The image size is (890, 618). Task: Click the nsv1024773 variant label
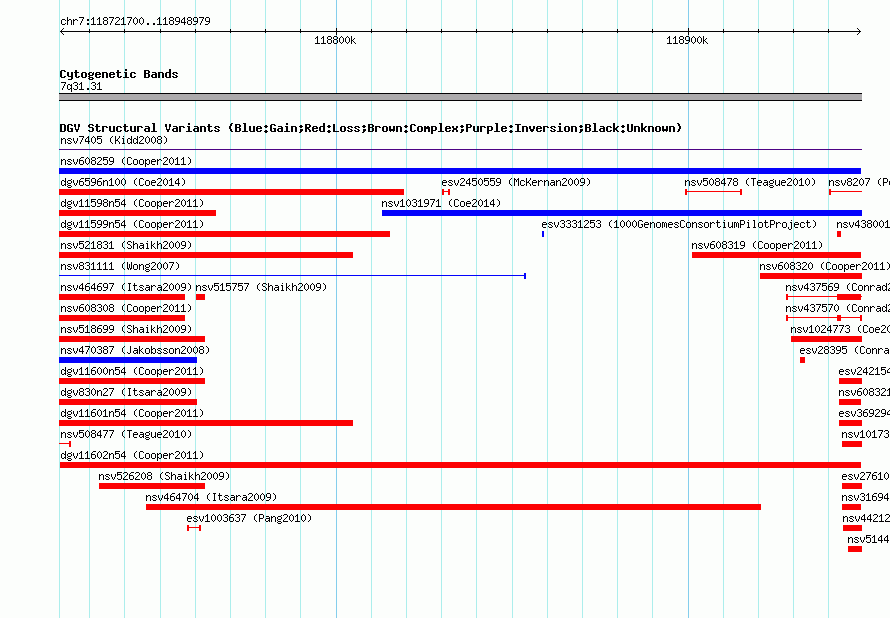[x=840, y=329]
